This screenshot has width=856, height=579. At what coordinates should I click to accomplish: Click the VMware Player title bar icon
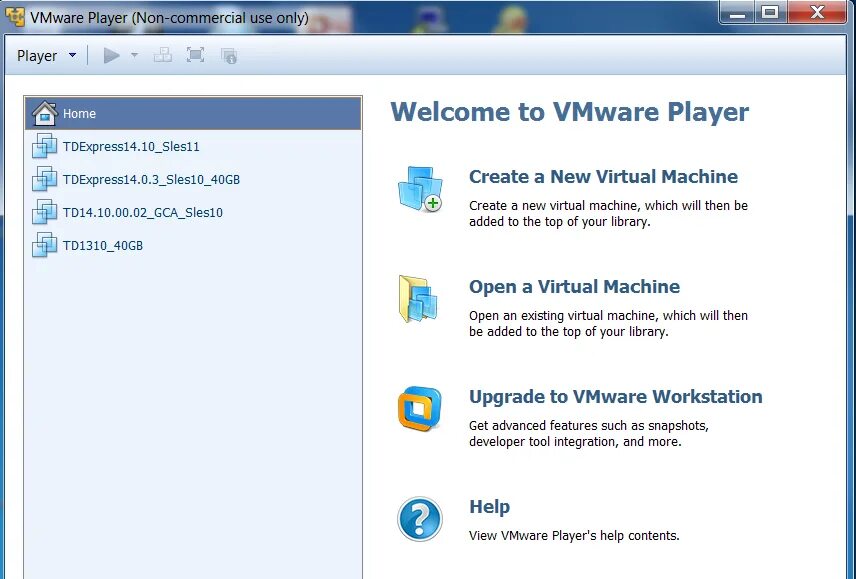[x=15, y=16]
